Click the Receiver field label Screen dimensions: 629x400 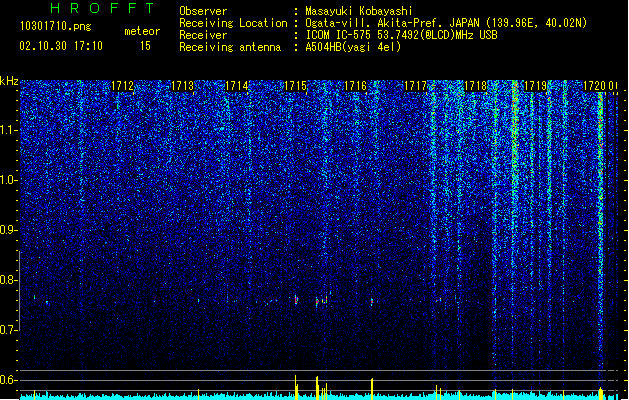coord(203,35)
